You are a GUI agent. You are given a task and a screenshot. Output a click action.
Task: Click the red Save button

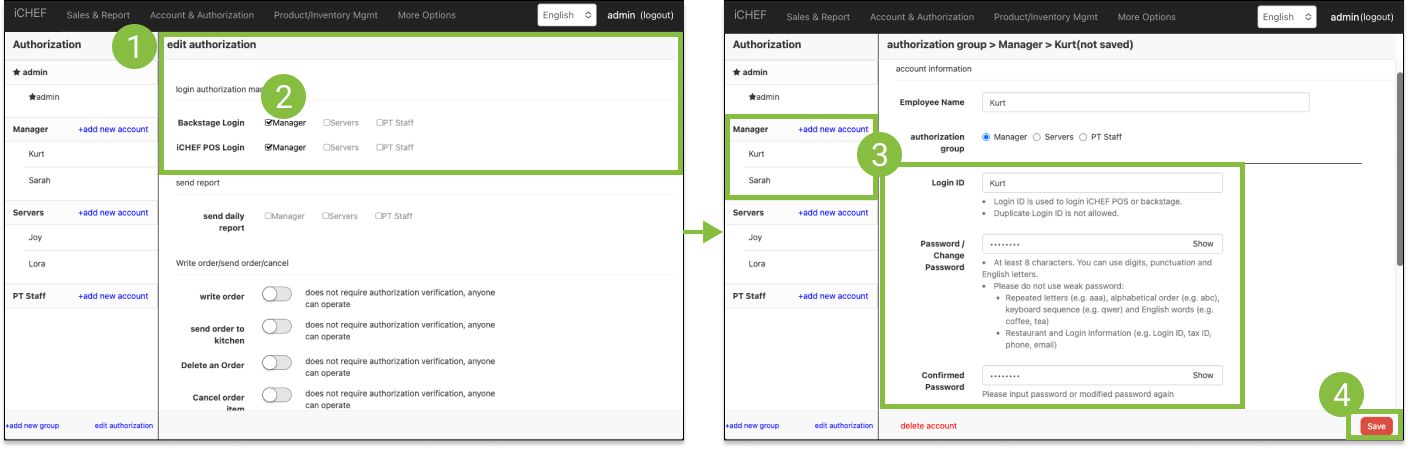point(1376,426)
